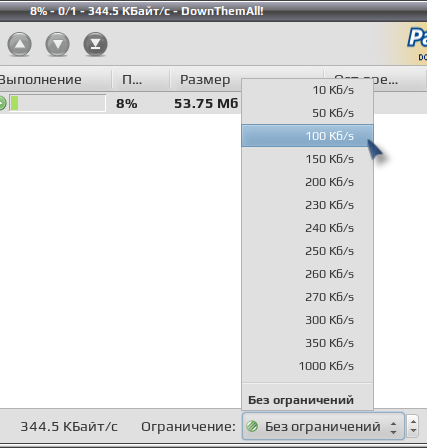Set speed limit to 200 Кб/s
The height and width of the screenshot is (448, 427).
click(307, 182)
